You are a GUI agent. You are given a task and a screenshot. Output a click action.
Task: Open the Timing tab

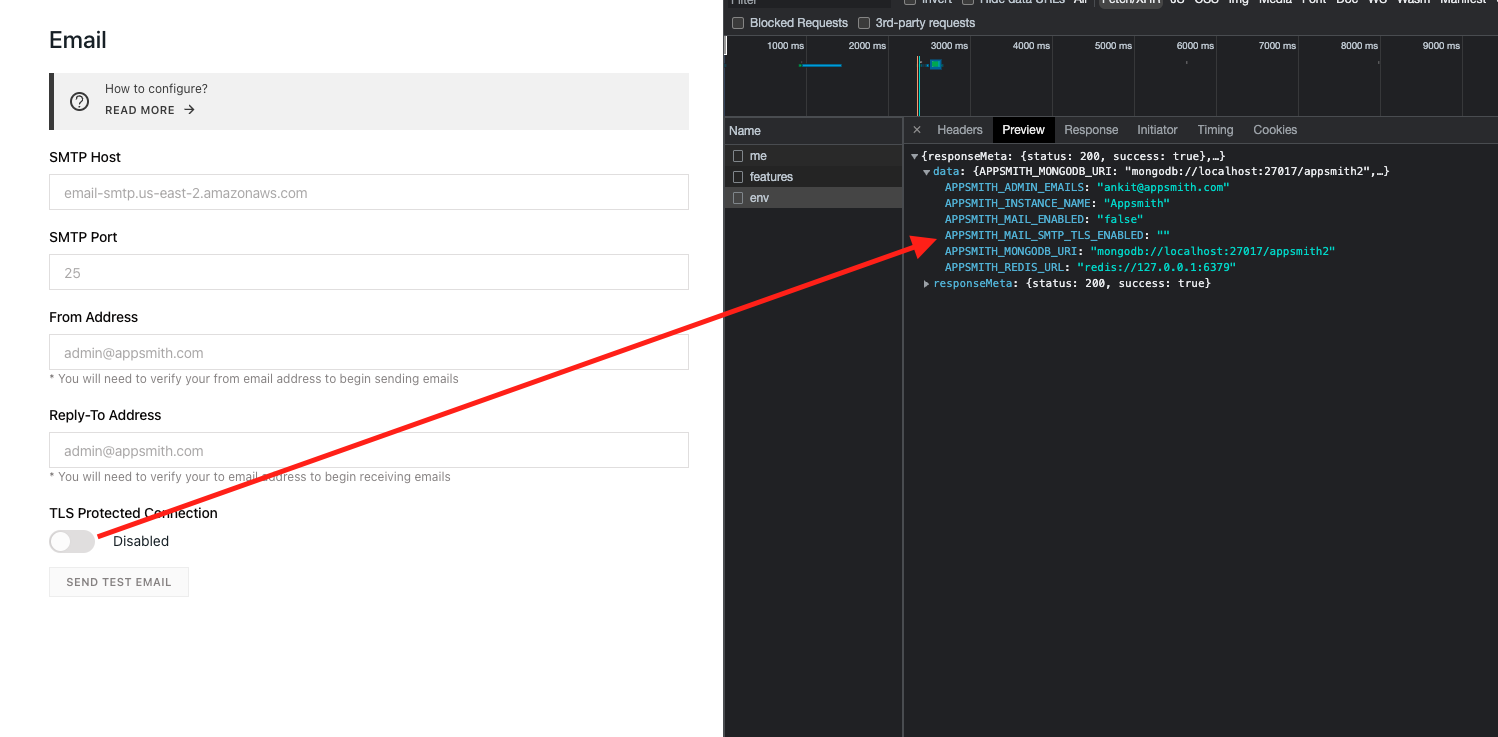(1215, 129)
